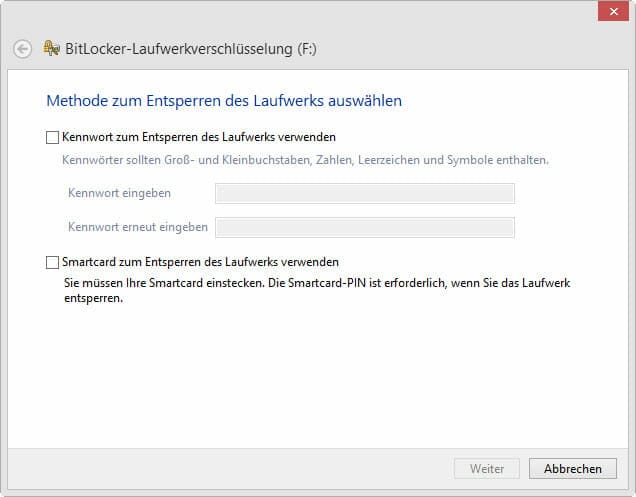Enable the password unlock checkbox
Viewport: 636px width, 497px height.
(x=52, y=136)
